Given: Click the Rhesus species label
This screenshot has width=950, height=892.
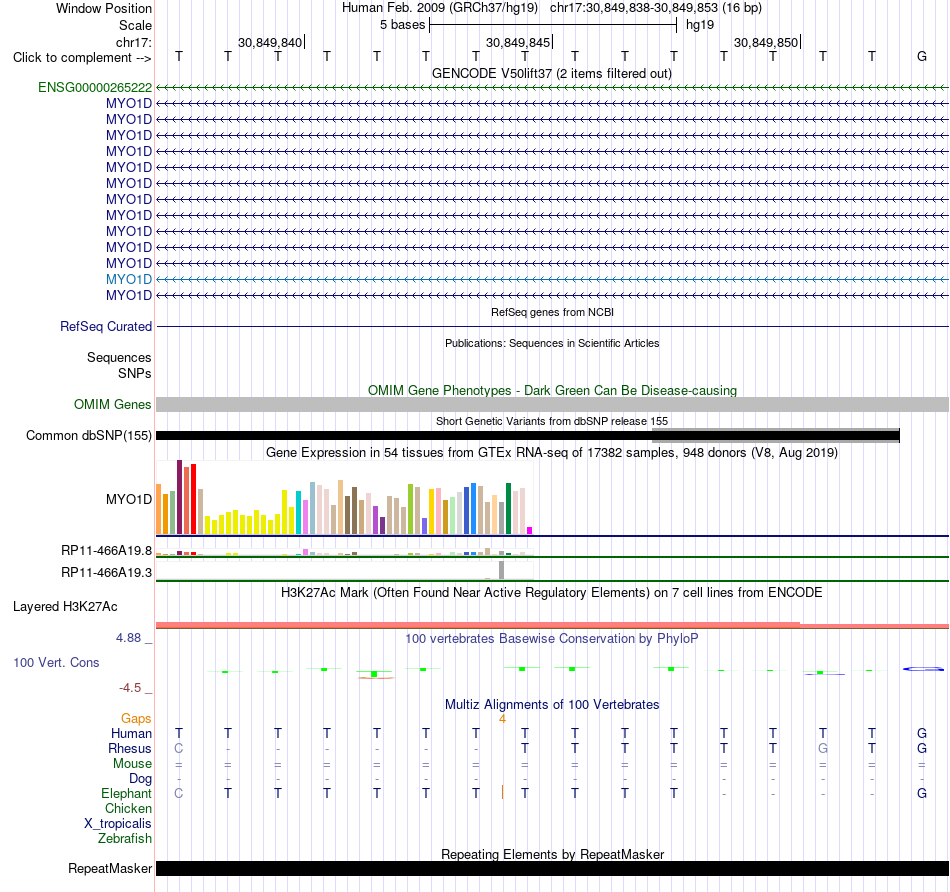Looking at the screenshot, I should click(130, 749).
